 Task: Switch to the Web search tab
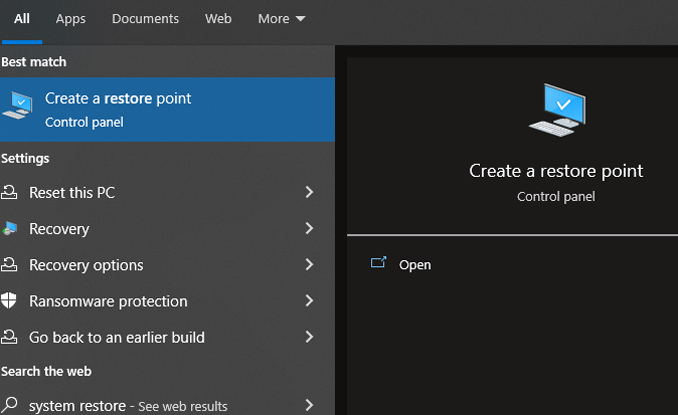(x=218, y=19)
